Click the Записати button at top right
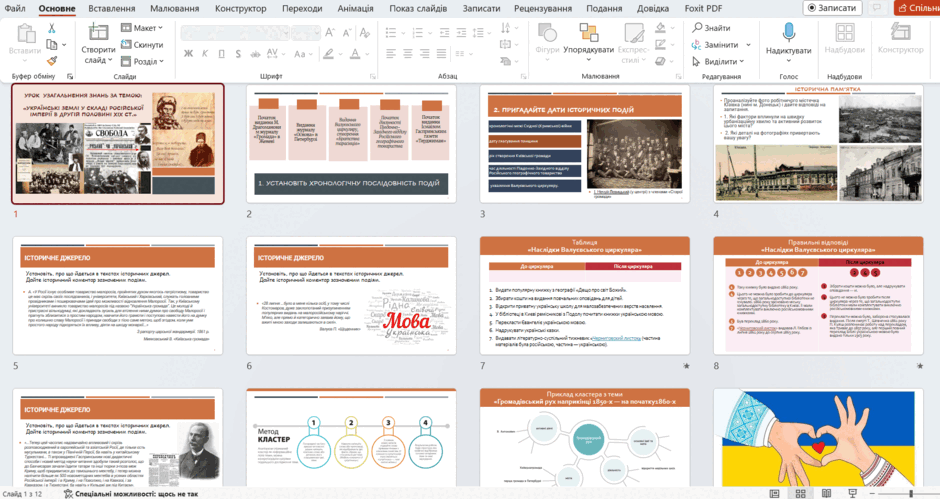This screenshot has width=940, height=499. tap(832, 8)
